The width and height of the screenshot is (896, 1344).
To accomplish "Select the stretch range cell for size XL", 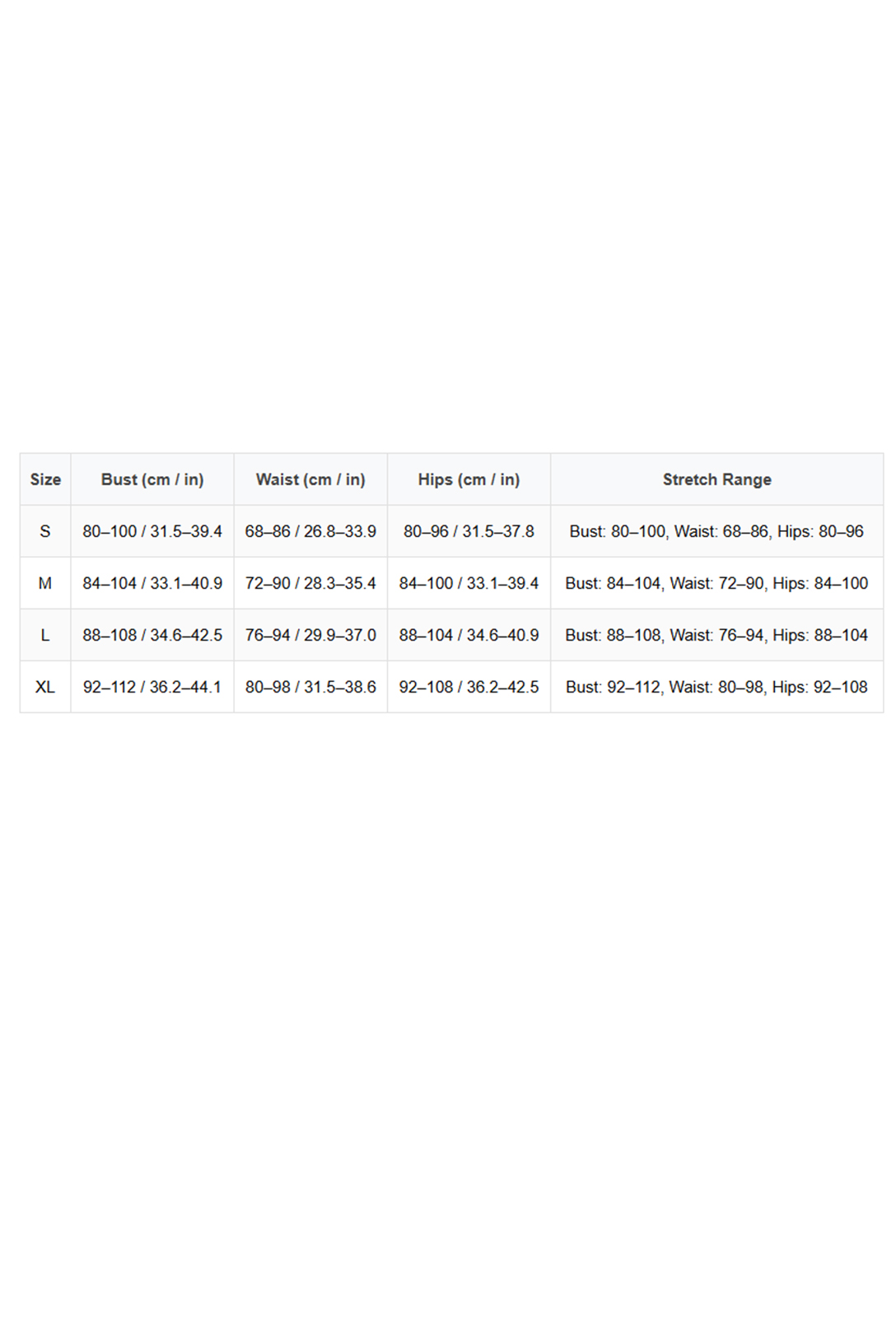I will coord(716,687).
